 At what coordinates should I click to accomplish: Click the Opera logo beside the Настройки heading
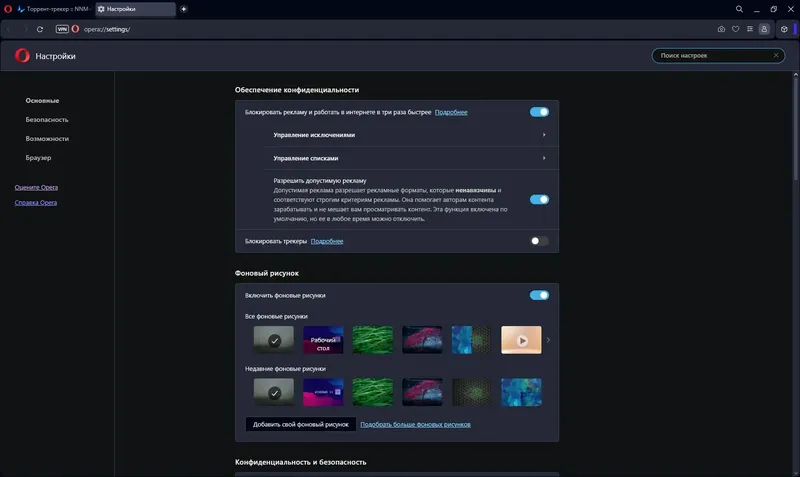(22, 56)
